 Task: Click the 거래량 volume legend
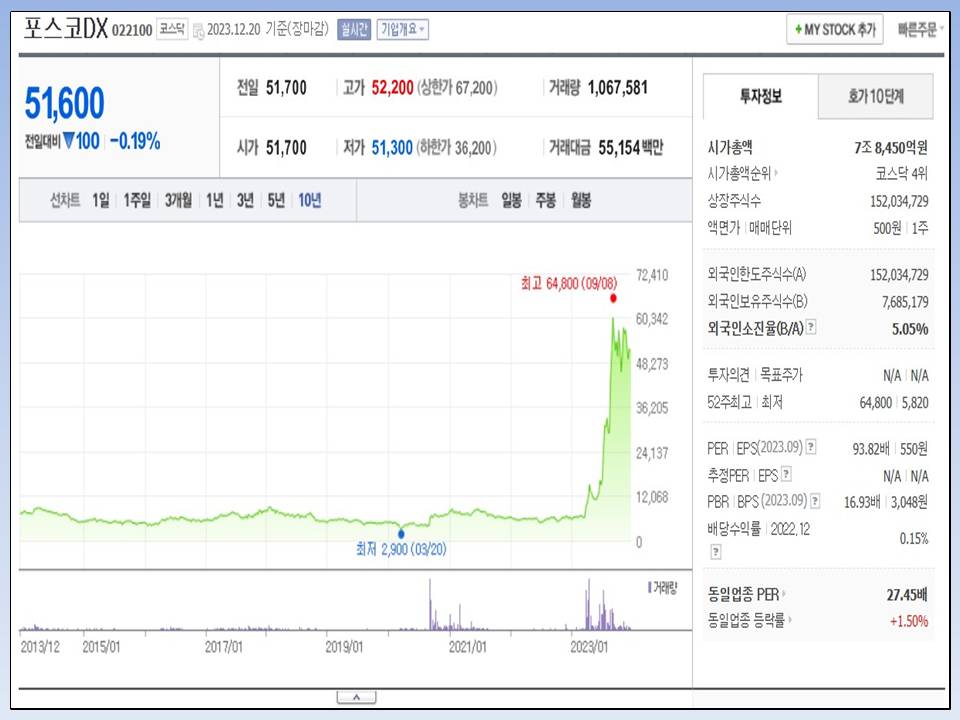pyautogui.click(x=662, y=588)
